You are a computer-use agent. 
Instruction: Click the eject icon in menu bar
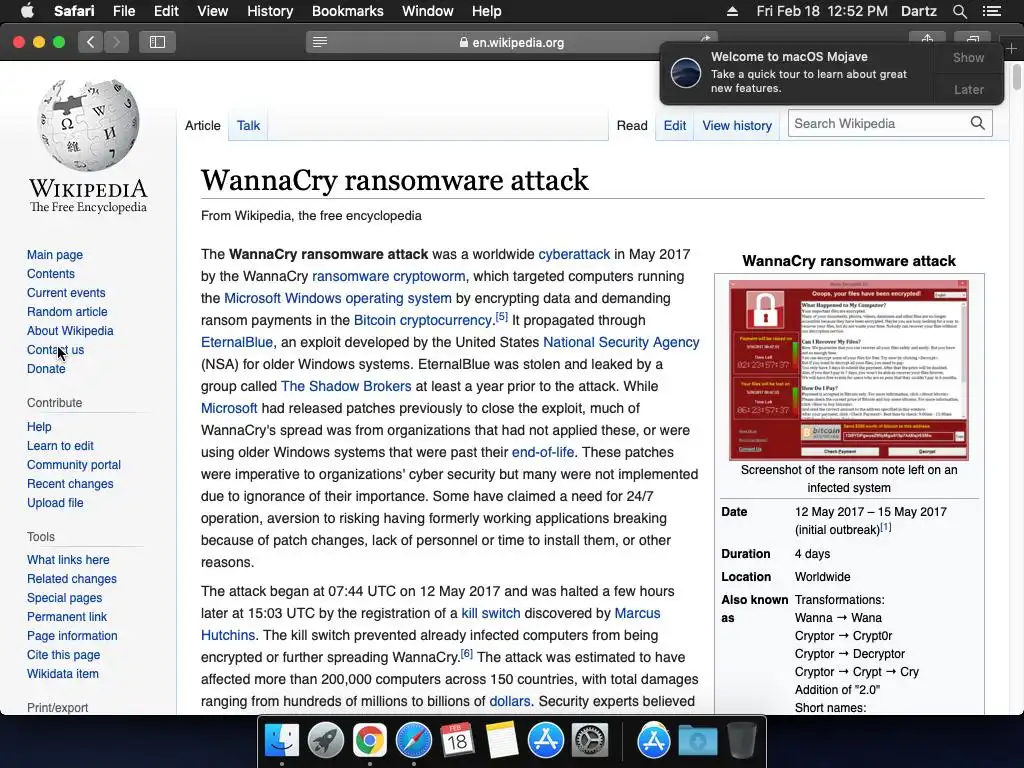coord(733,11)
